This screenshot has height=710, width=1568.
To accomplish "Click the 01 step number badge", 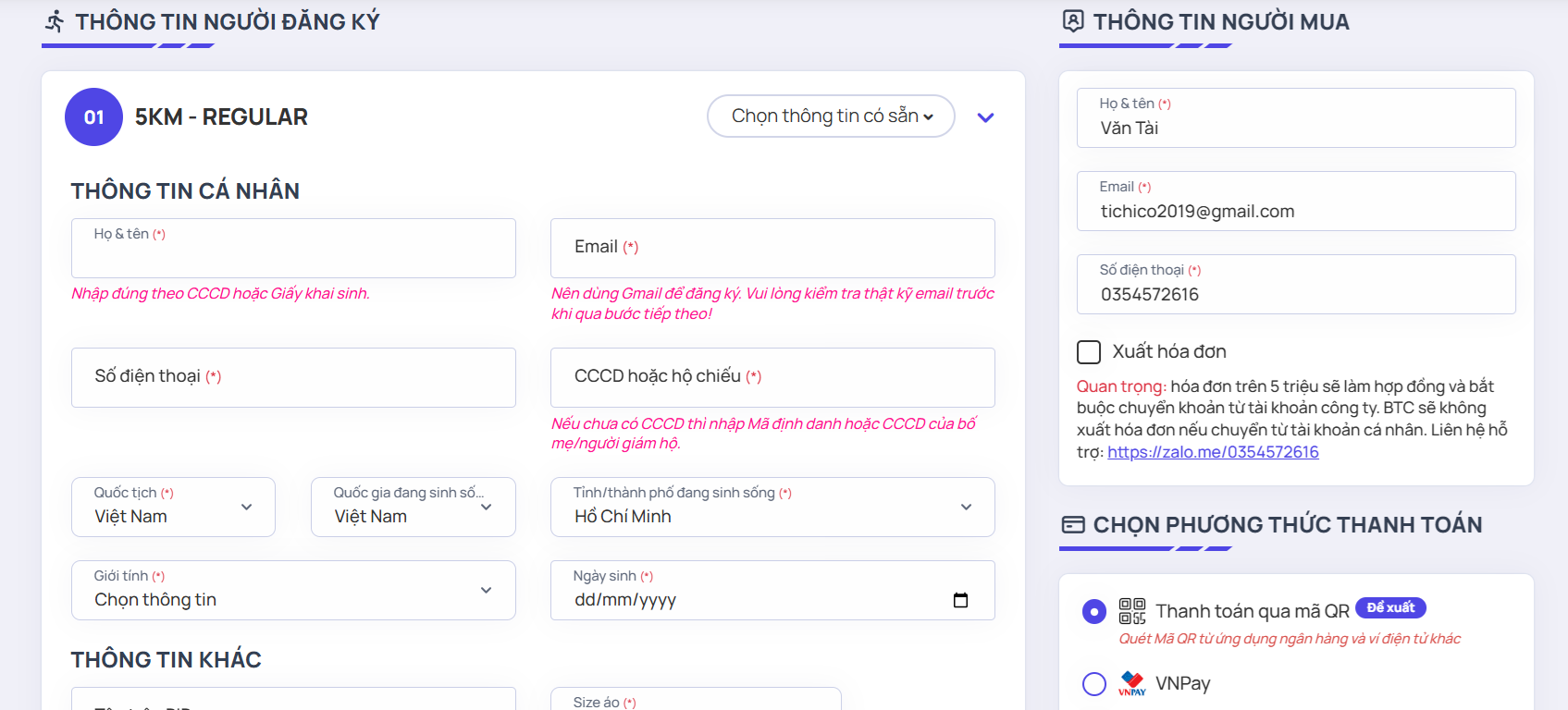I will click(93, 117).
